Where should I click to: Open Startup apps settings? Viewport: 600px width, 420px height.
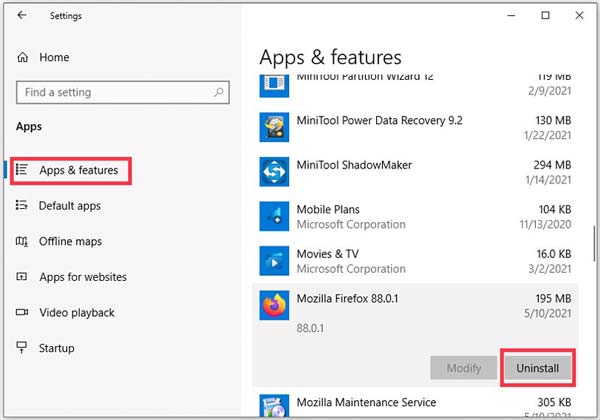(56, 348)
